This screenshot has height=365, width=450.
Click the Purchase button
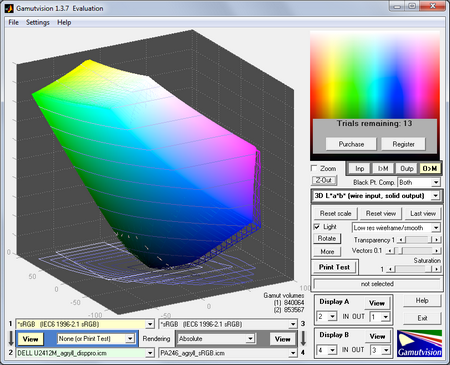point(351,144)
